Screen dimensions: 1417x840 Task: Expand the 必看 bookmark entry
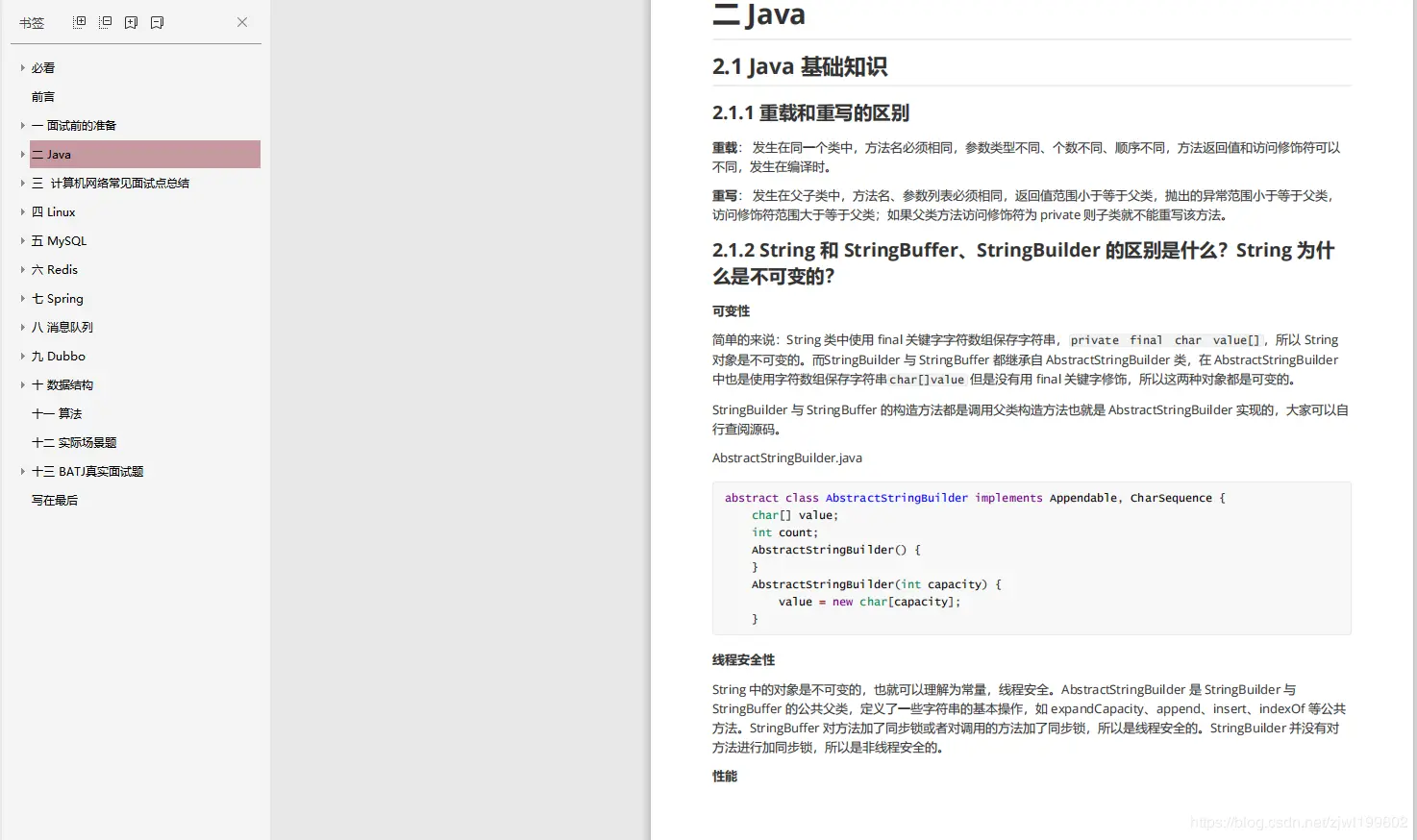click(x=22, y=67)
